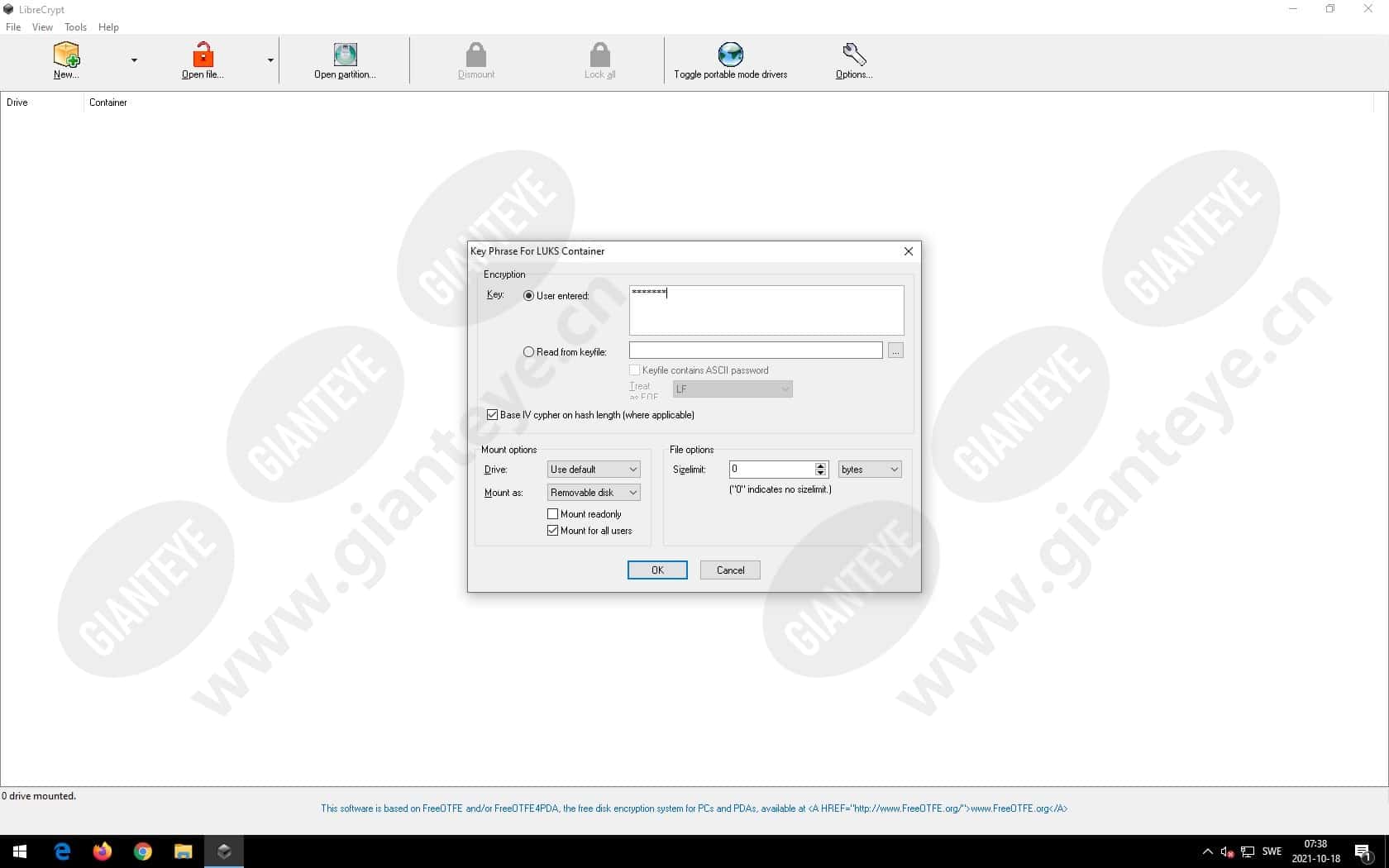The width and height of the screenshot is (1389, 868).
Task: Click OK in key phrase dialog
Action: click(657, 570)
